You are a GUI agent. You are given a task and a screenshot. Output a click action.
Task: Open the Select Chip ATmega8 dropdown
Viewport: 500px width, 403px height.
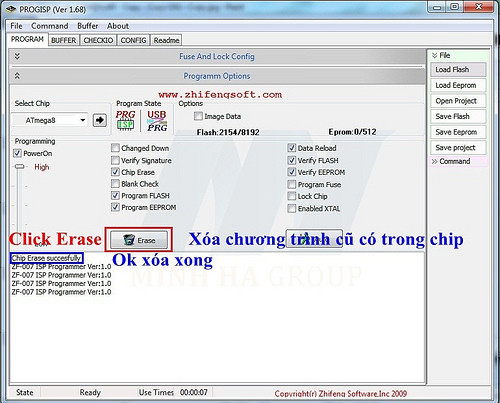50,120
